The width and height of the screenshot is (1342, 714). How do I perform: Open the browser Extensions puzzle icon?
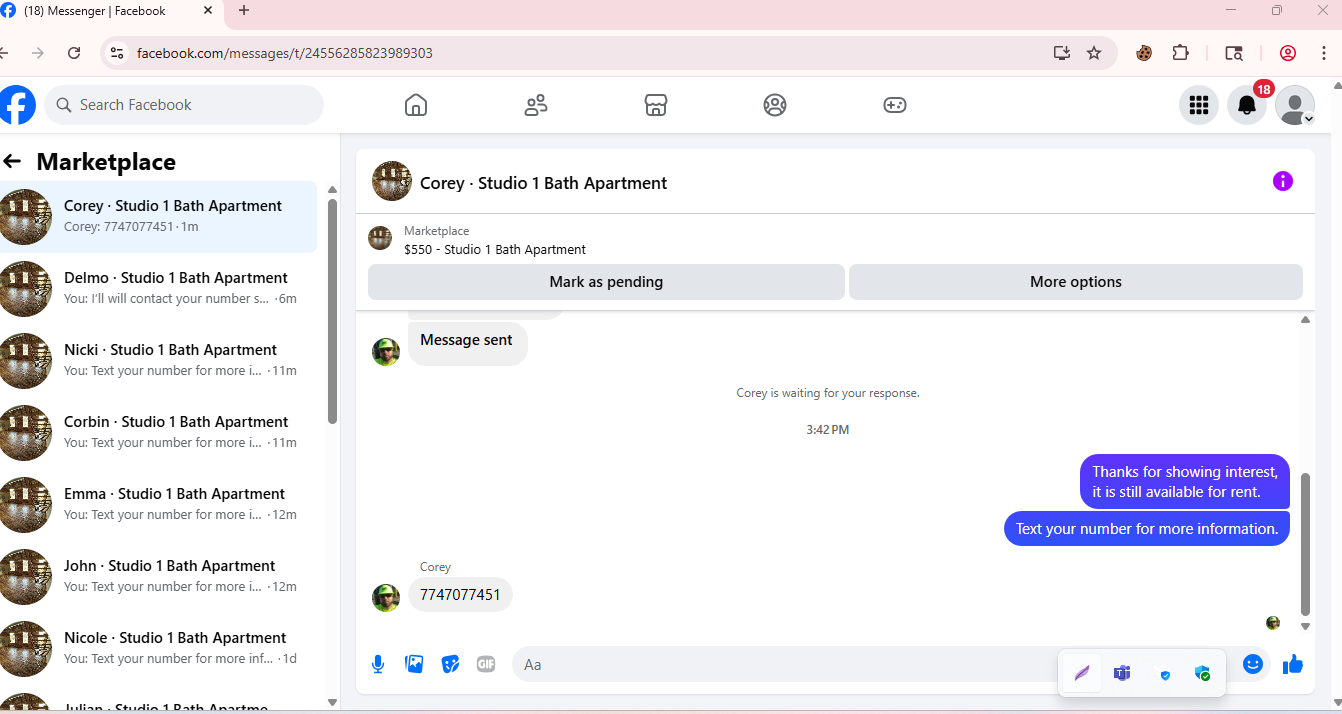1181,53
